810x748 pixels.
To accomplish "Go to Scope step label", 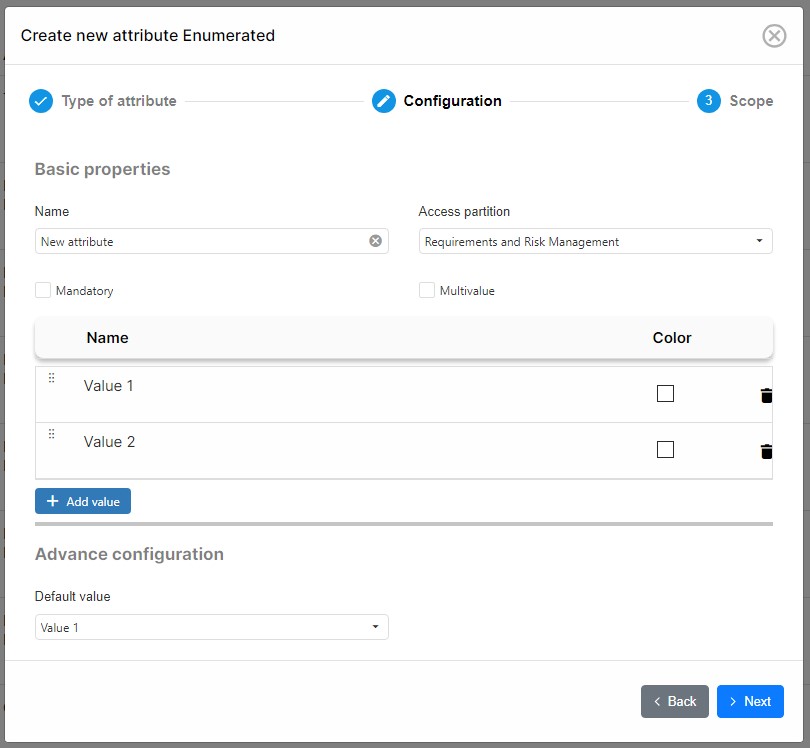I will click(751, 101).
